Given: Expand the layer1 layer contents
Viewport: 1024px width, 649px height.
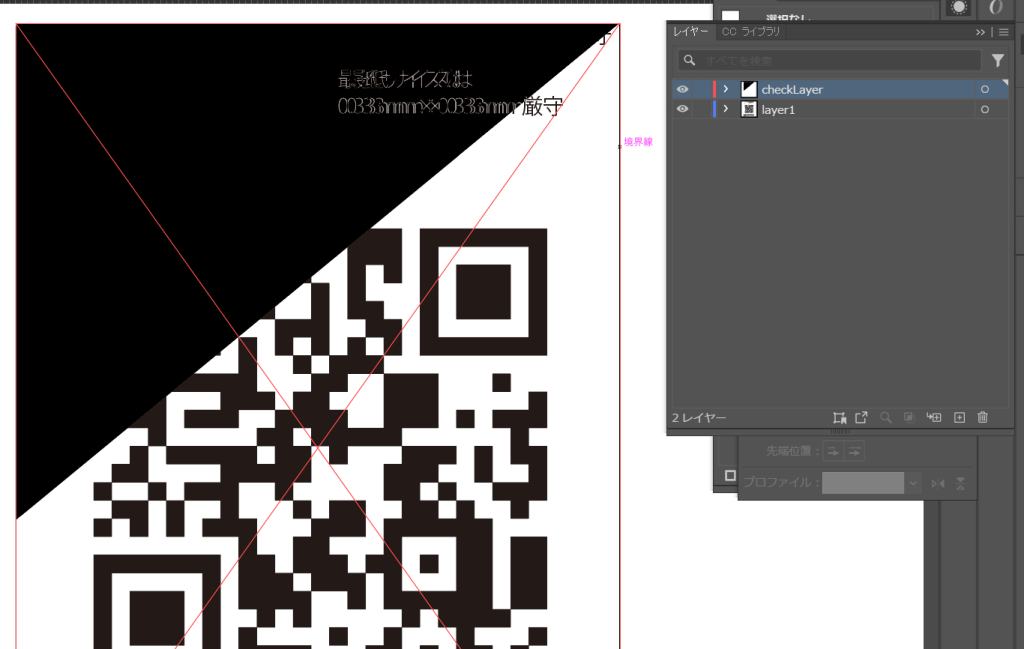Looking at the screenshot, I should pyautogui.click(x=726, y=109).
